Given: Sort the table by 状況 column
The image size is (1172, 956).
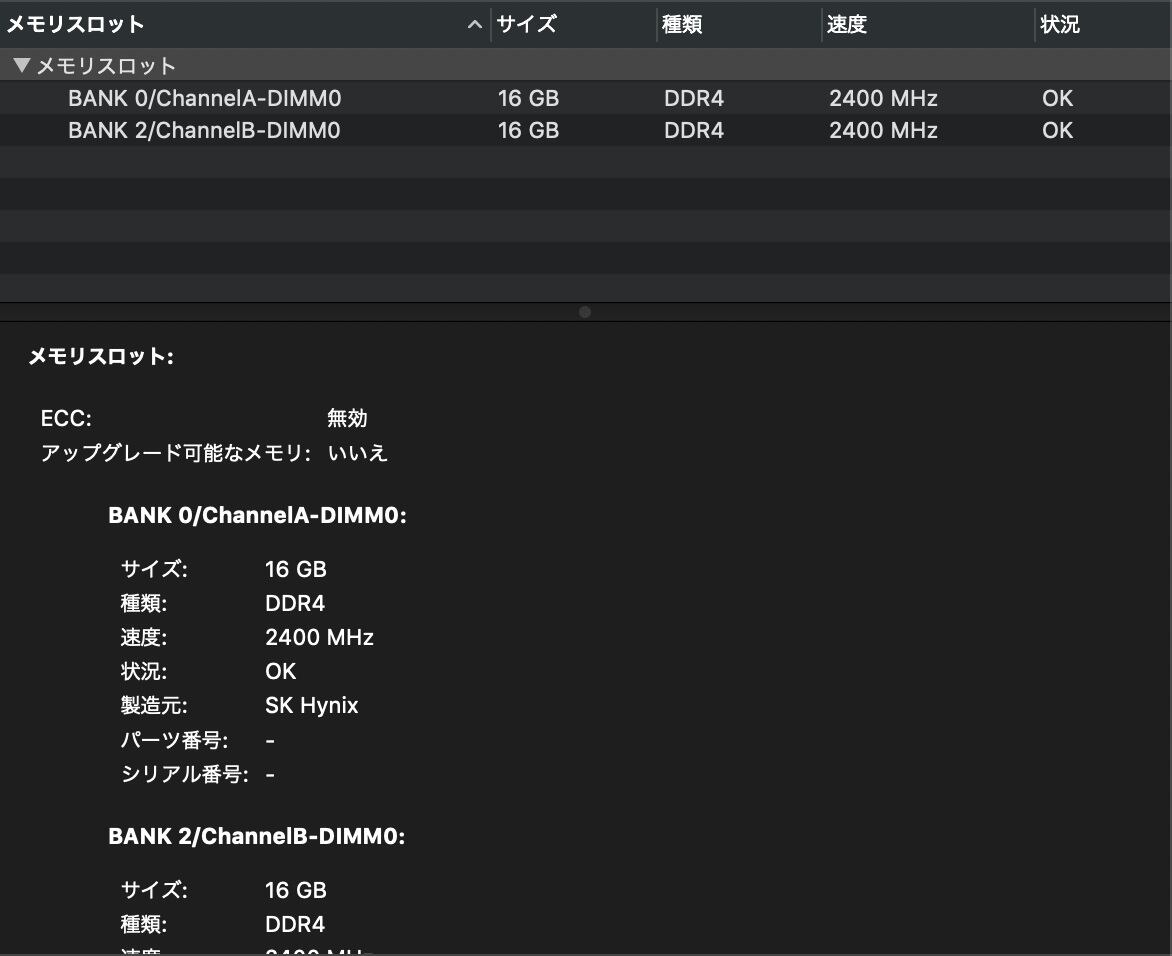Looking at the screenshot, I should click(x=1060, y=25).
